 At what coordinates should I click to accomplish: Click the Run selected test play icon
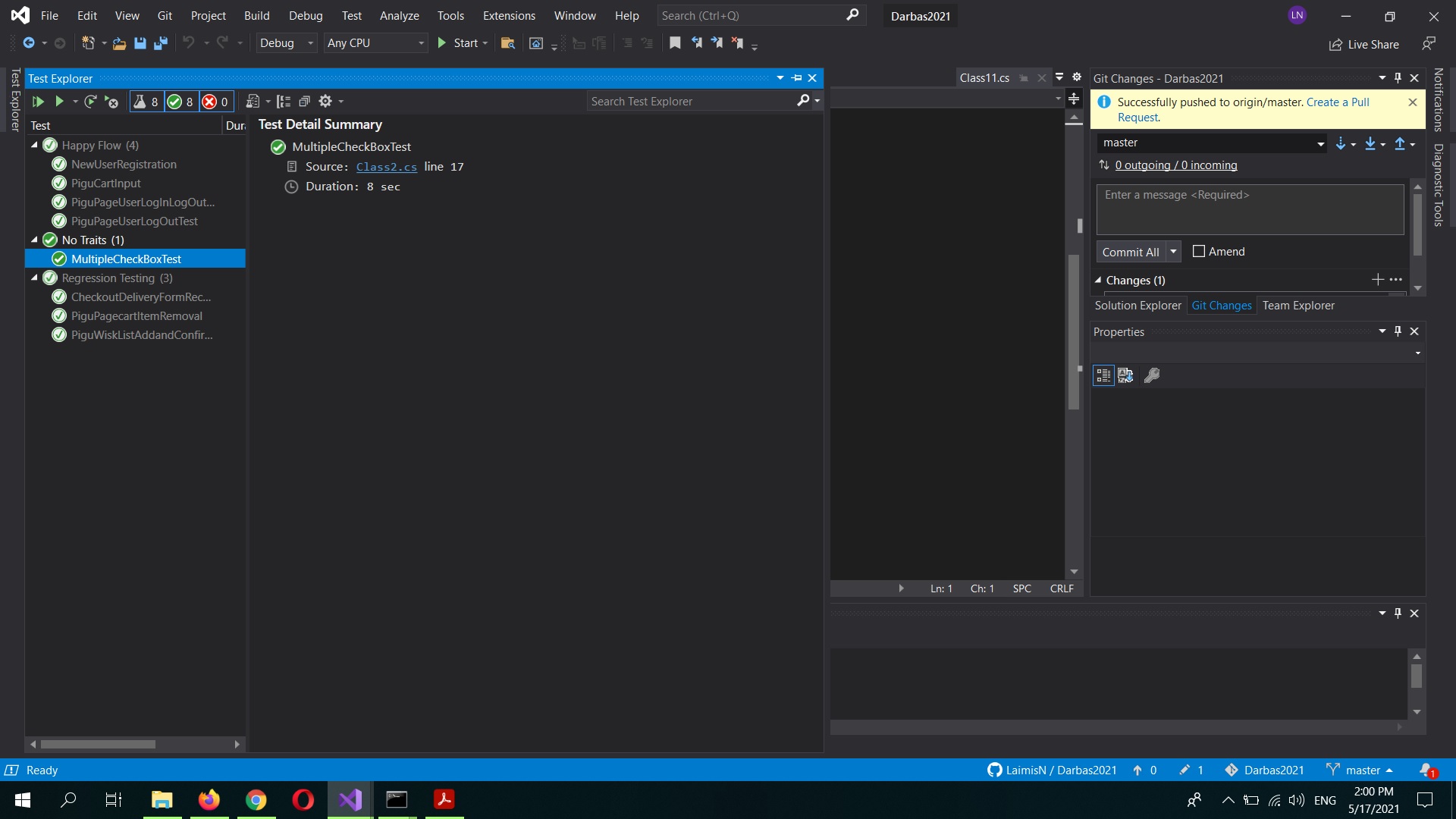point(59,102)
